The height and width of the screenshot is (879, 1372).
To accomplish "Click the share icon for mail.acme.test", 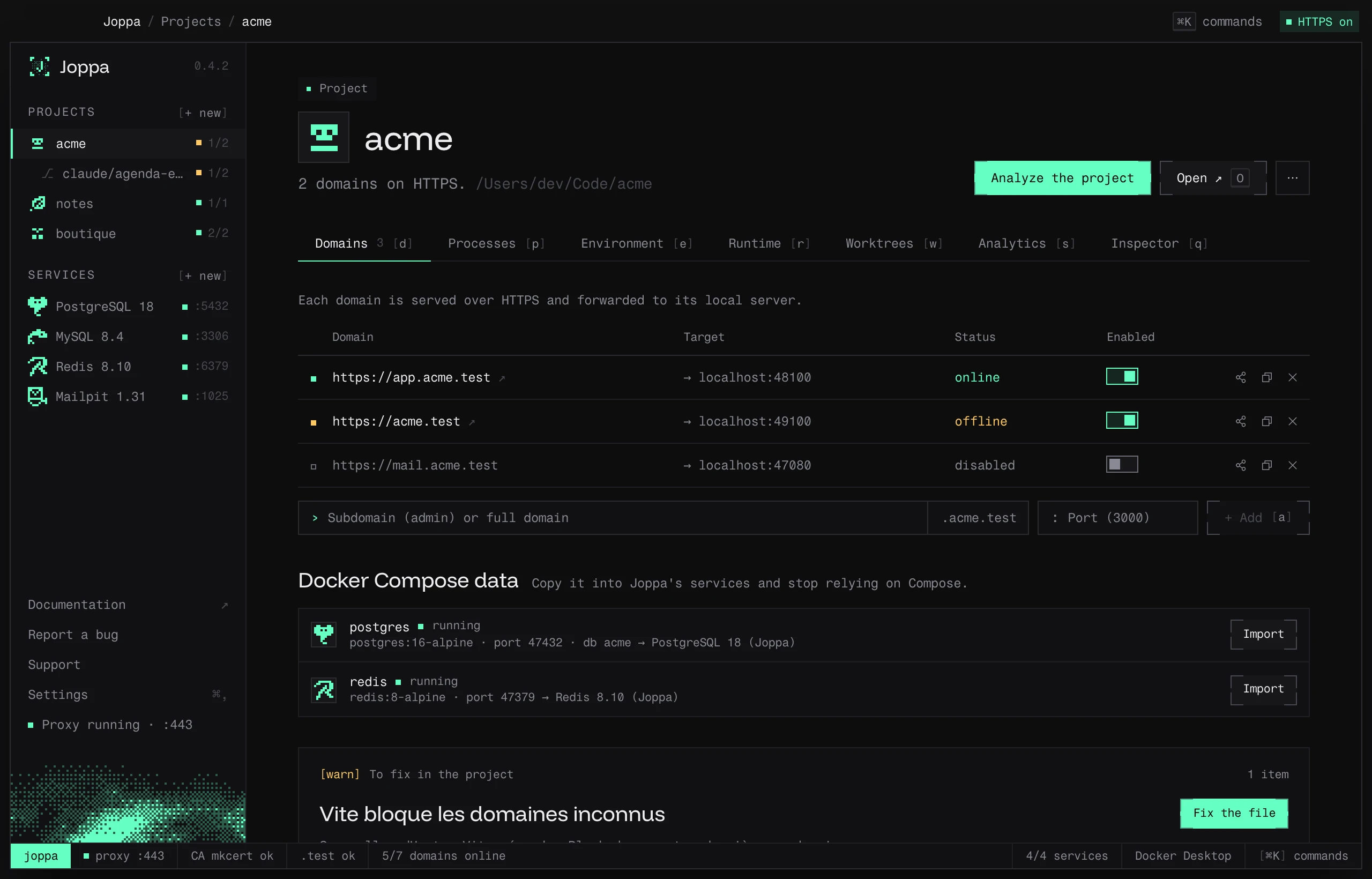I will (1240, 465).
